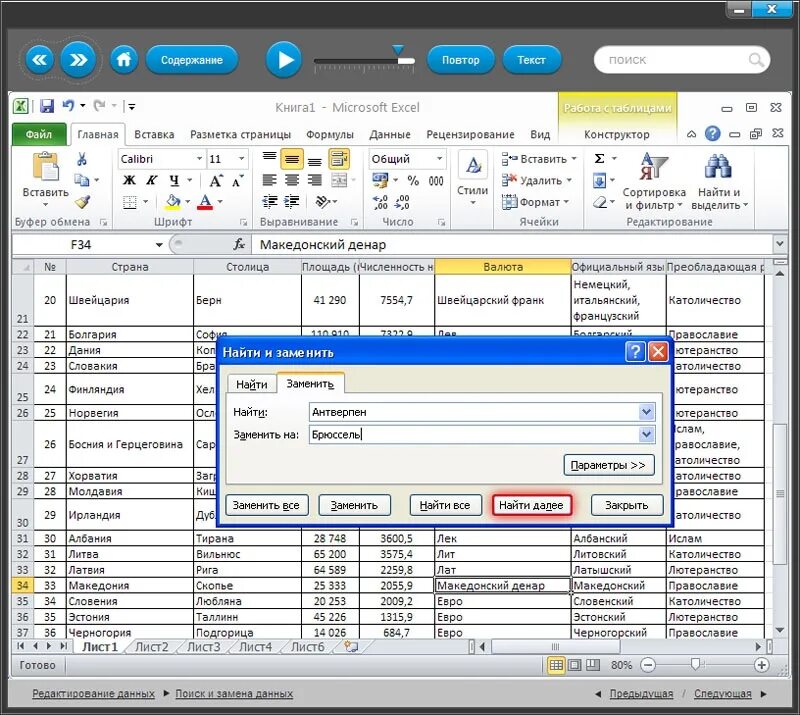Image resolution: width=800 pixels, height=715 pixels.
Task: Toggle bold formatting (Ж)
Action: point(130,180)
